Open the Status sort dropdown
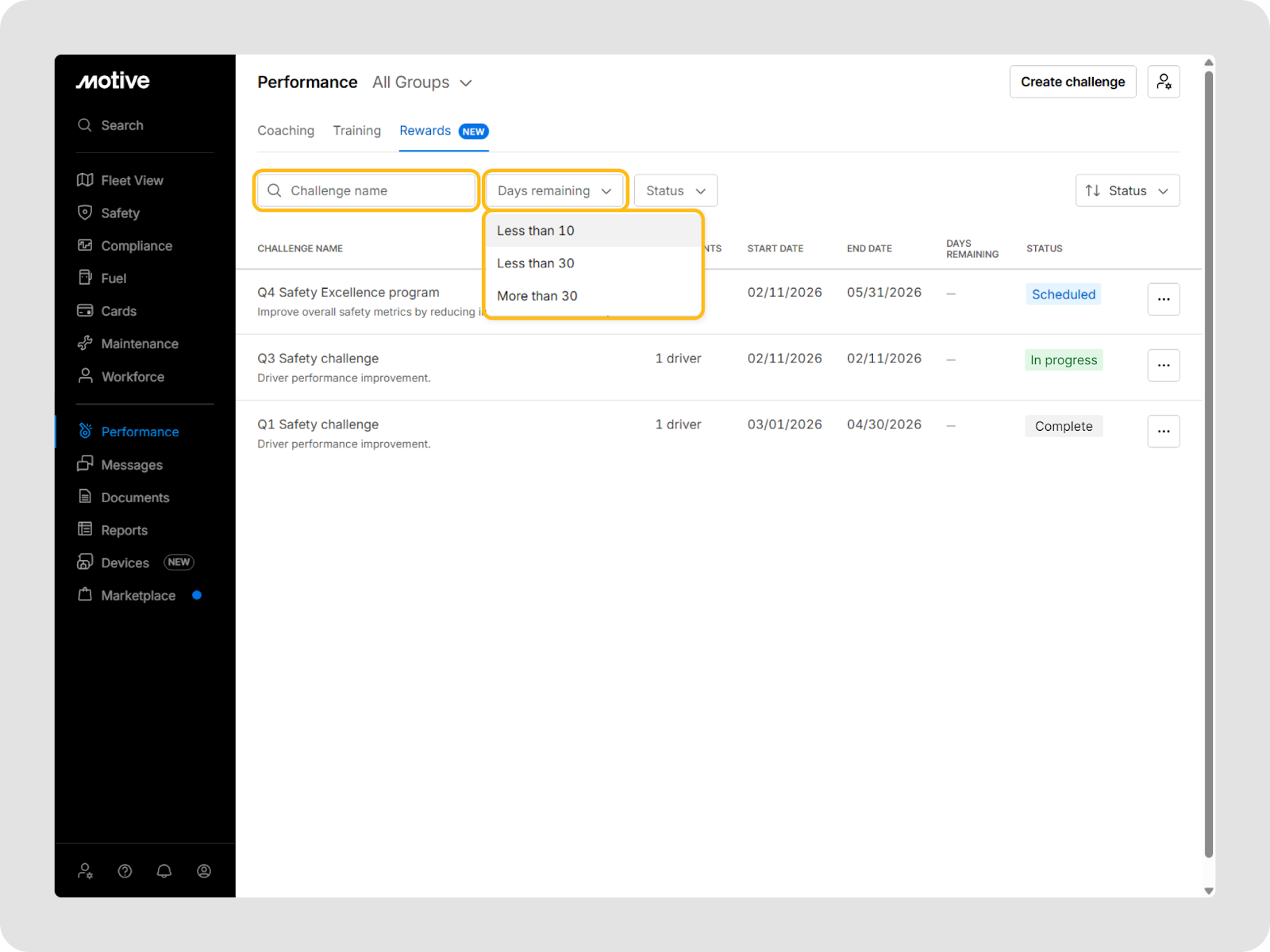 click(x=1127, y=191)
